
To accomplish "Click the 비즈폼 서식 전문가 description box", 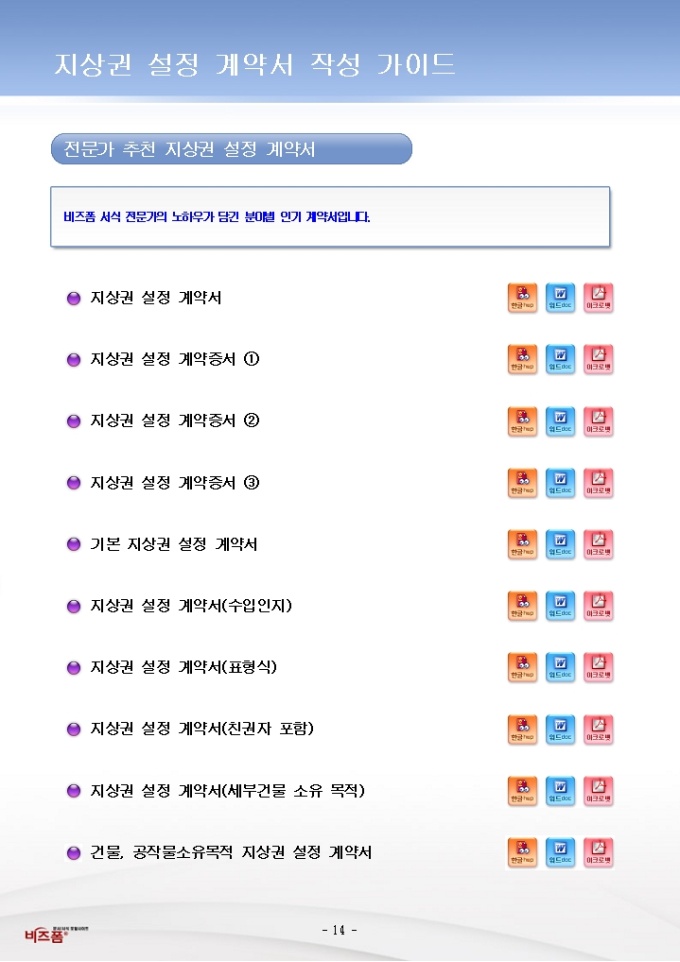I will pyautogui.click(x=330, y=216).
